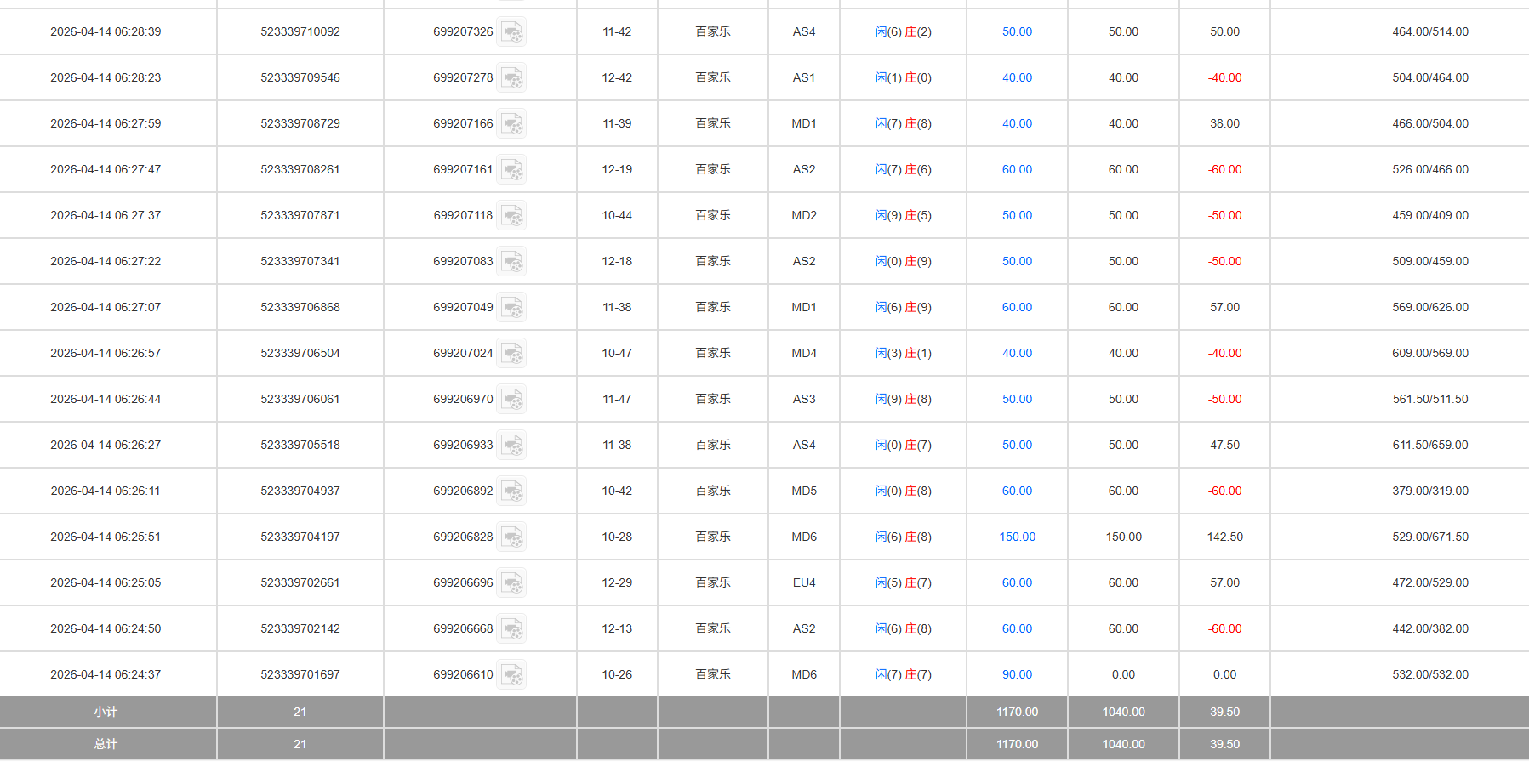Open replay icon for round 699206828
Screen dimensions: 1529x784
(511, 537)
